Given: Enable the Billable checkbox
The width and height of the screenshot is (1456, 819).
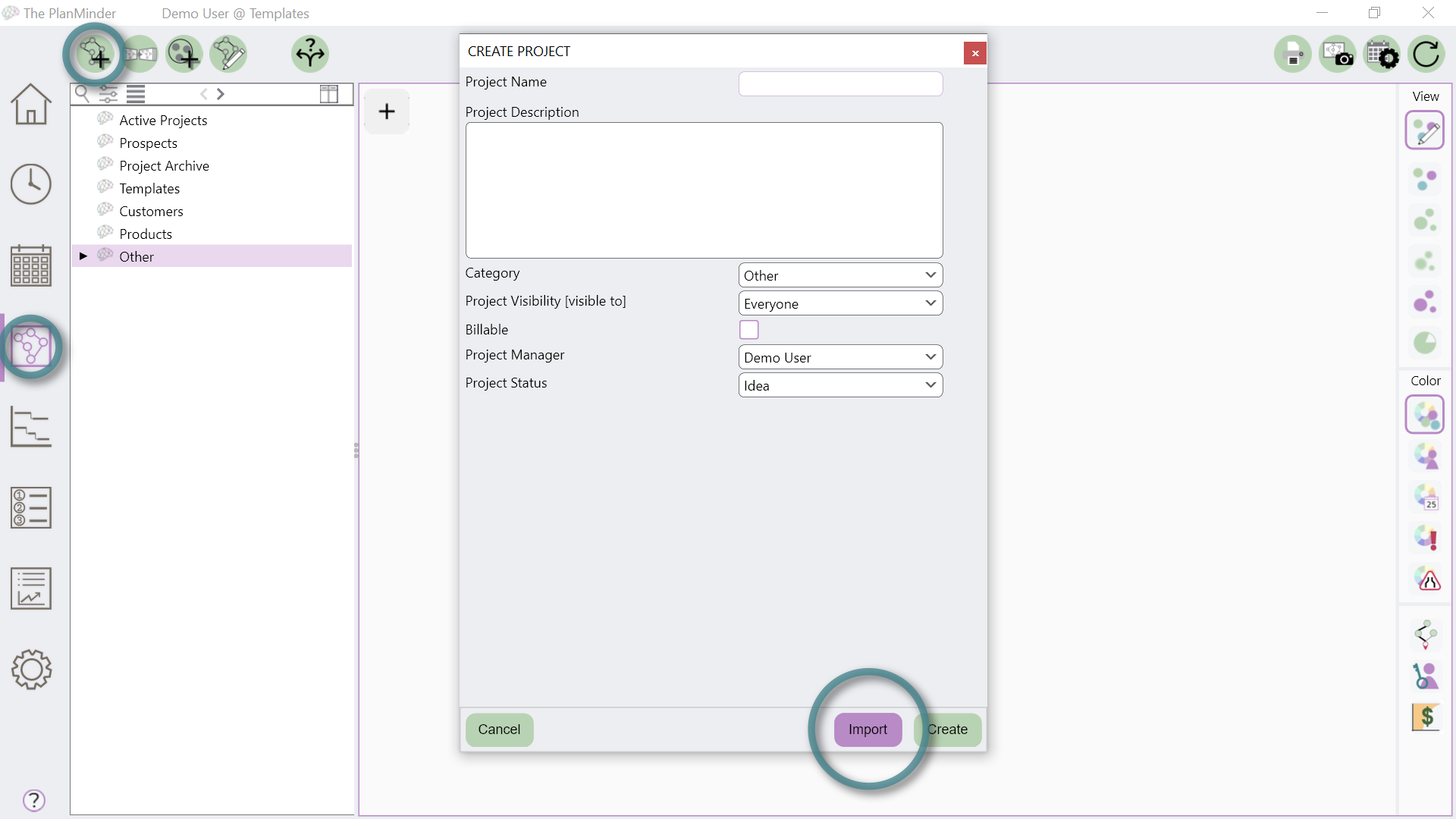Looking at the screenshot, I should 749,329.
